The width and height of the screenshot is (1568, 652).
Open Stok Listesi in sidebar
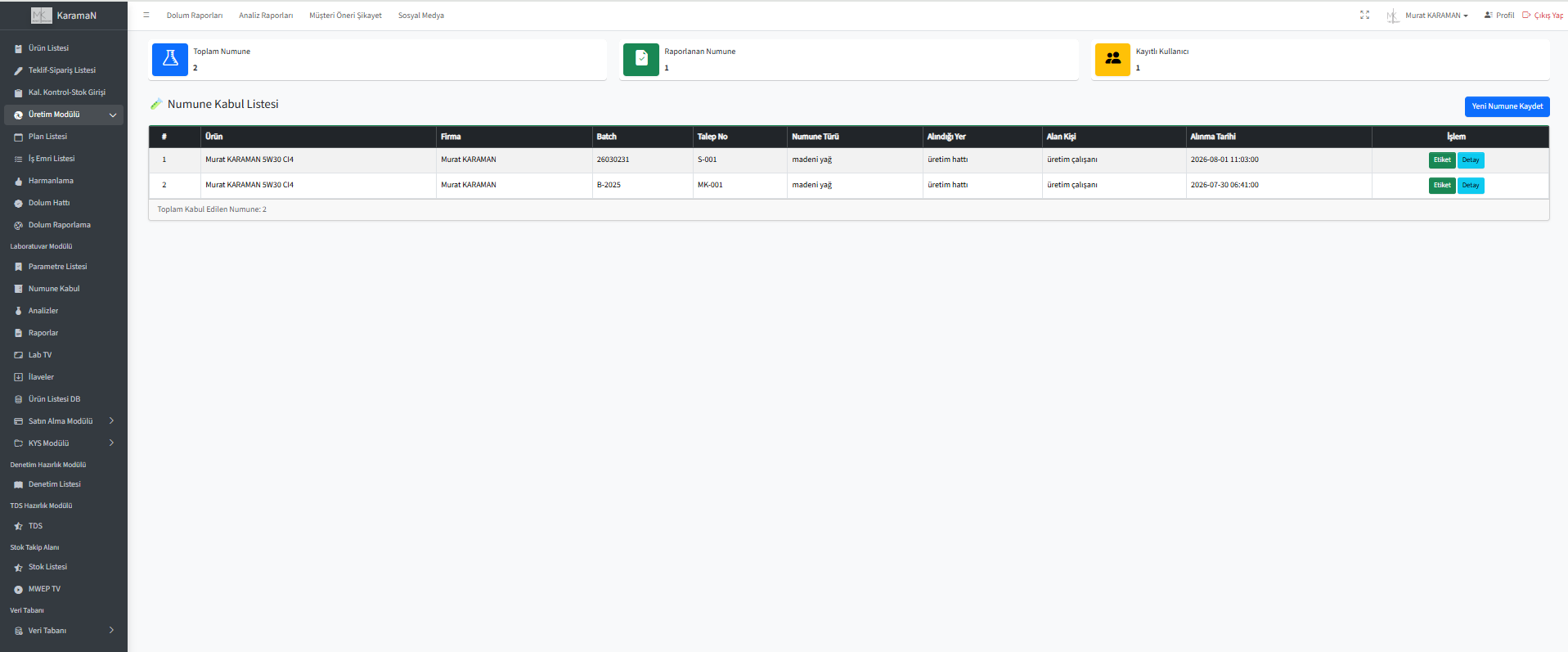coord(47,567)
